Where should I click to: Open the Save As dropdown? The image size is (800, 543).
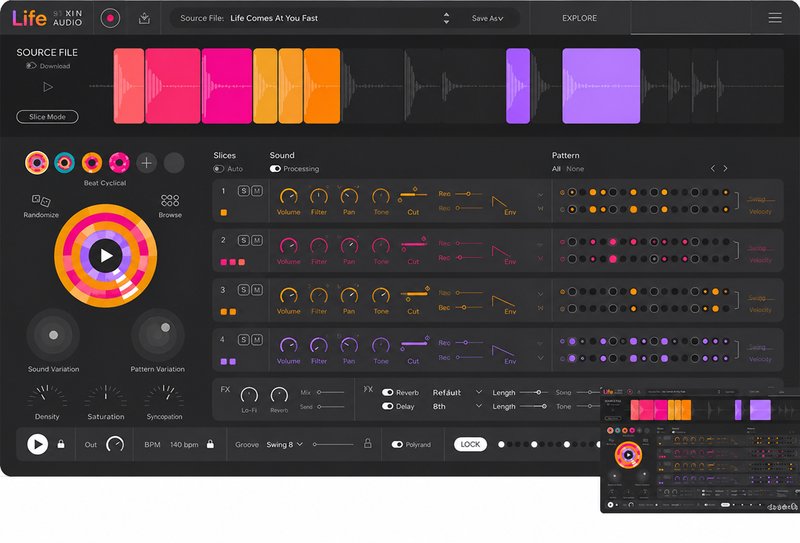[487, 18]
